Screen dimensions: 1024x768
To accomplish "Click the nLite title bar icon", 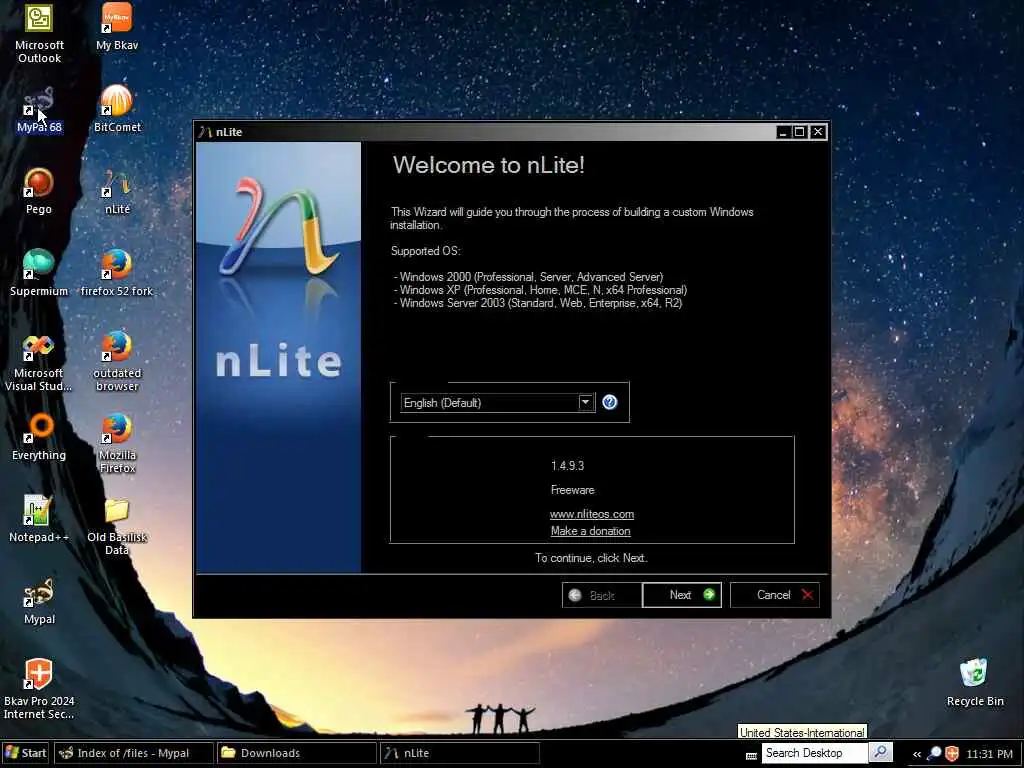I will 206,132.
